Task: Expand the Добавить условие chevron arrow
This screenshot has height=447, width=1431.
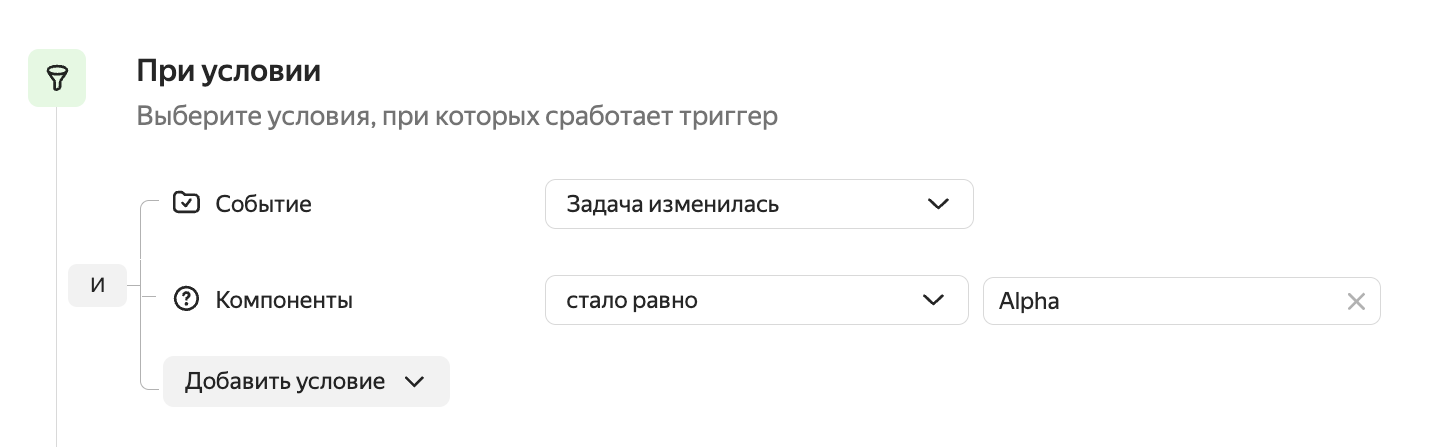Action: (x=414, y=382)
